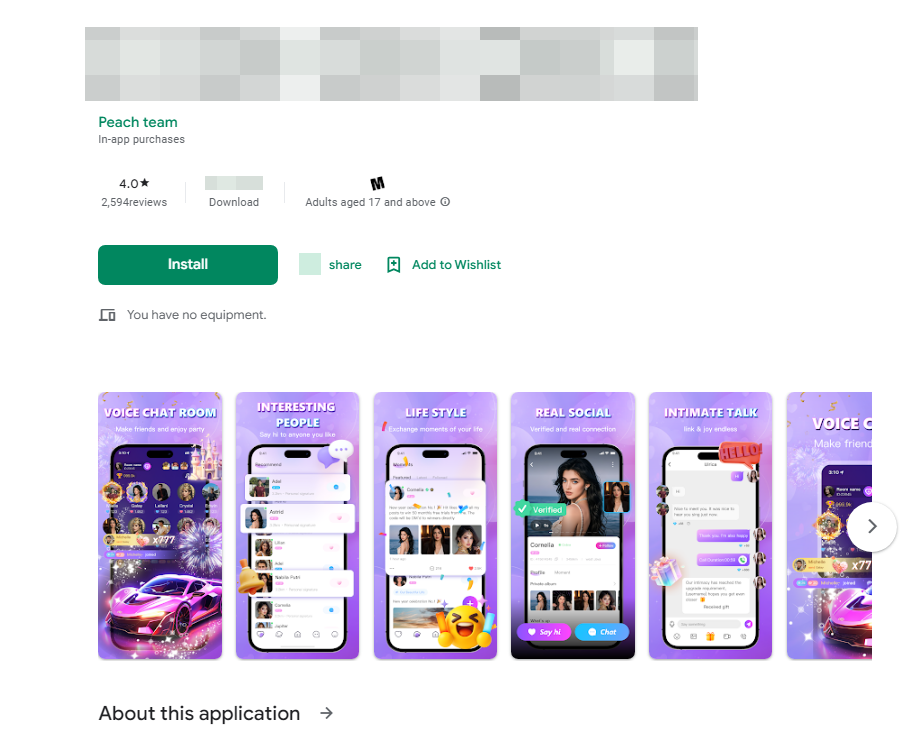Open the Voice Chat Room screenshot
Viewport: 923px width, 742px height.
[160, 525]
